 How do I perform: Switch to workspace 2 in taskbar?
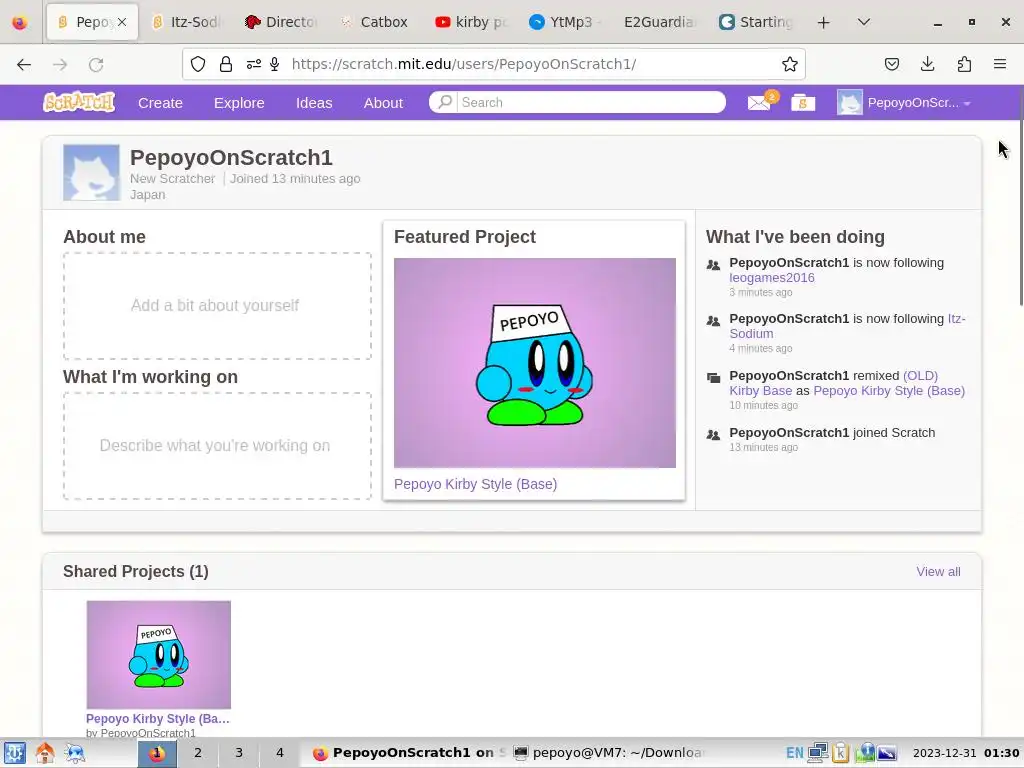pyautogui.click(x=198, y=753)
